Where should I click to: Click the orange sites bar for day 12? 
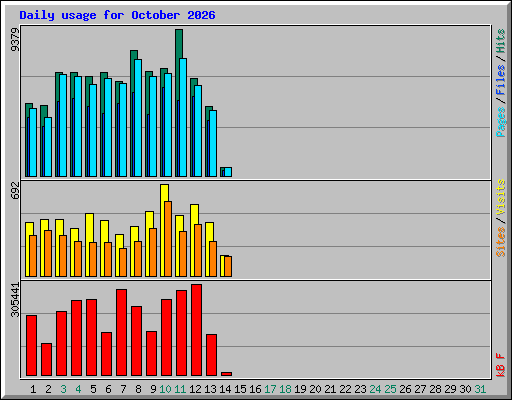pyautogui.click(x=198, y=250)
